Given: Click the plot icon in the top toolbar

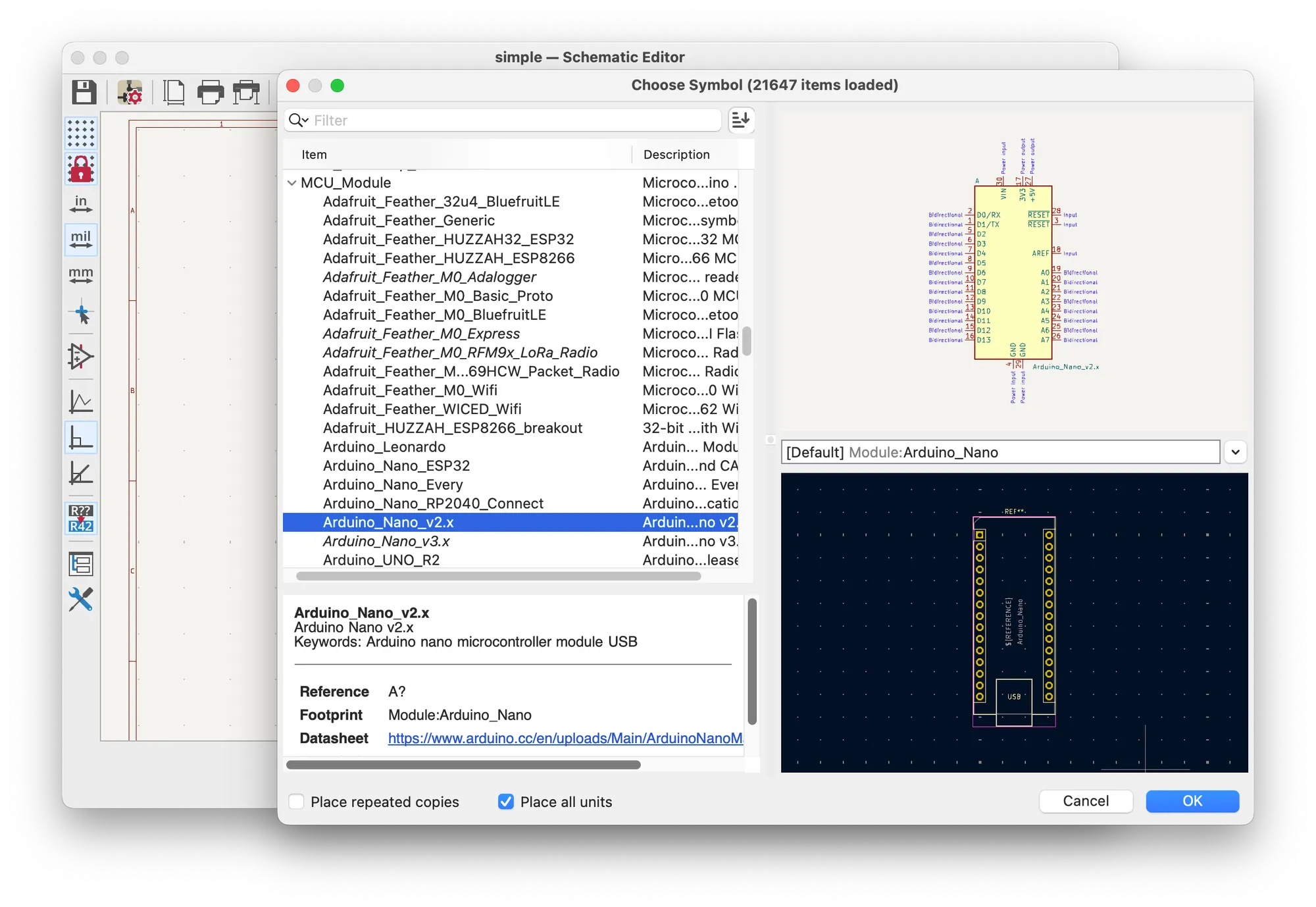Looking at the screenshot, I should pos(247,92).
